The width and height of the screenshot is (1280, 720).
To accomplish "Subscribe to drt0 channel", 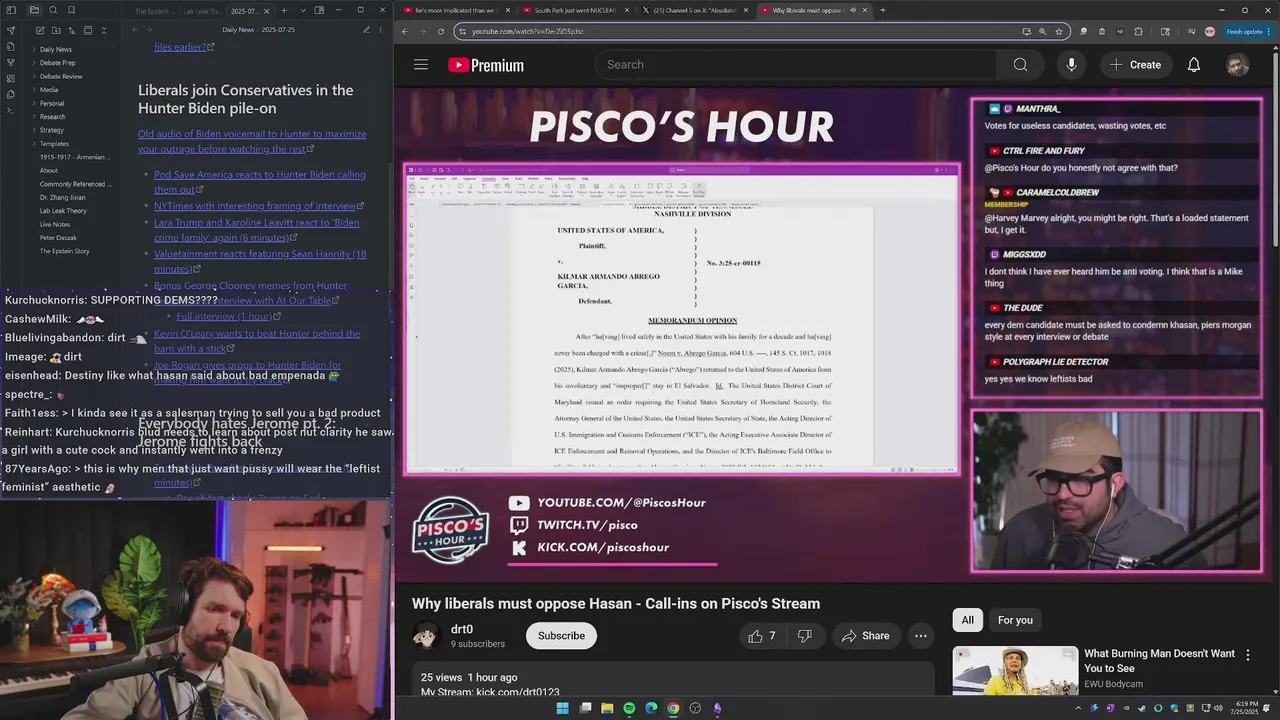I will [x=561, y=636].
